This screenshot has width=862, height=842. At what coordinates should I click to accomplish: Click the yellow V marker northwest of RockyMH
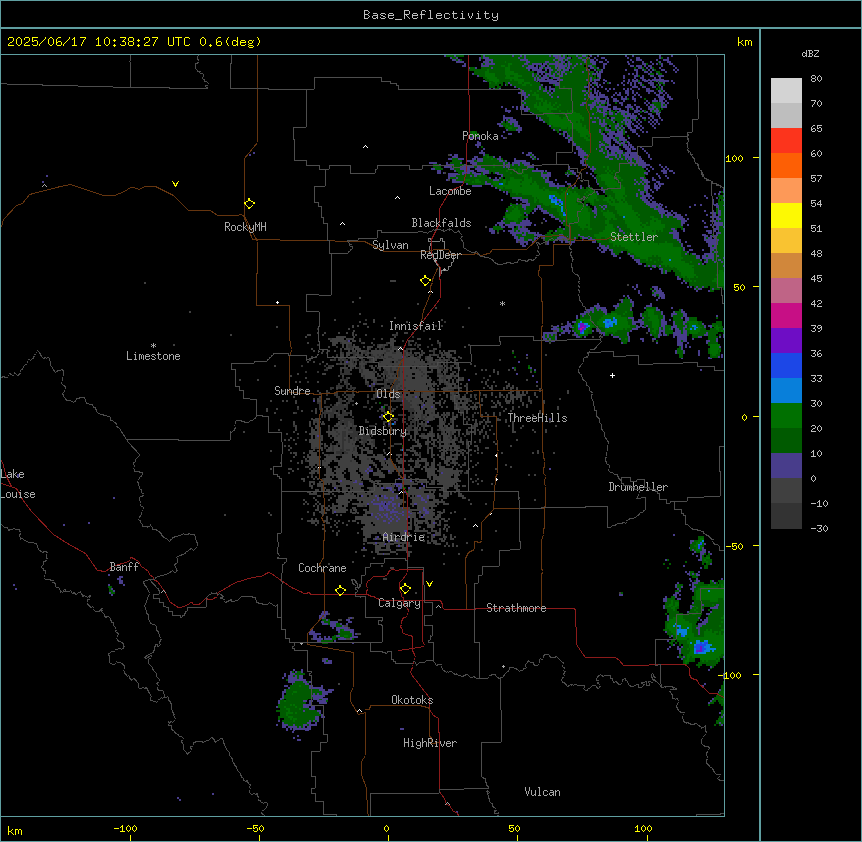click(x=175, y=184)
